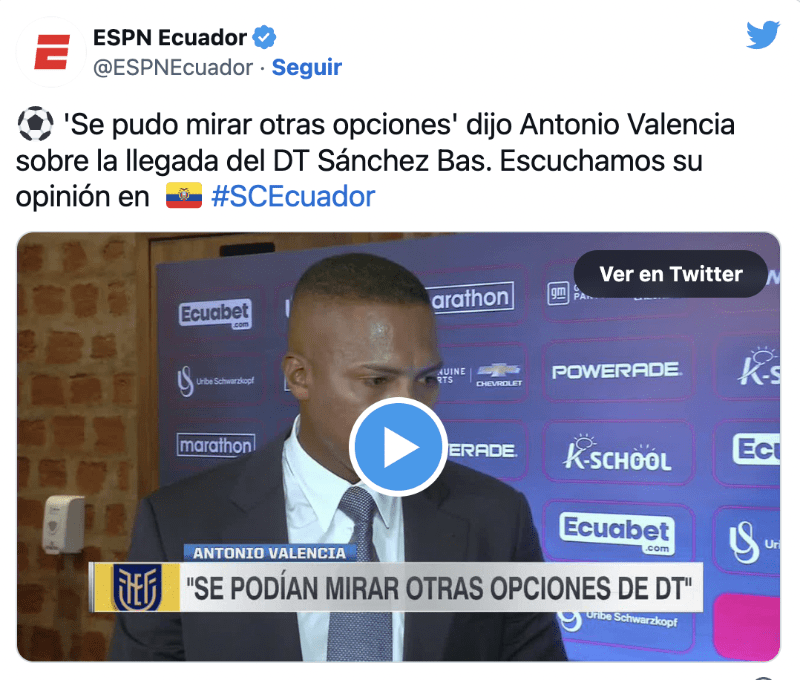
Task: Click the Ver en Twitter button
Action: coord(671,274)
